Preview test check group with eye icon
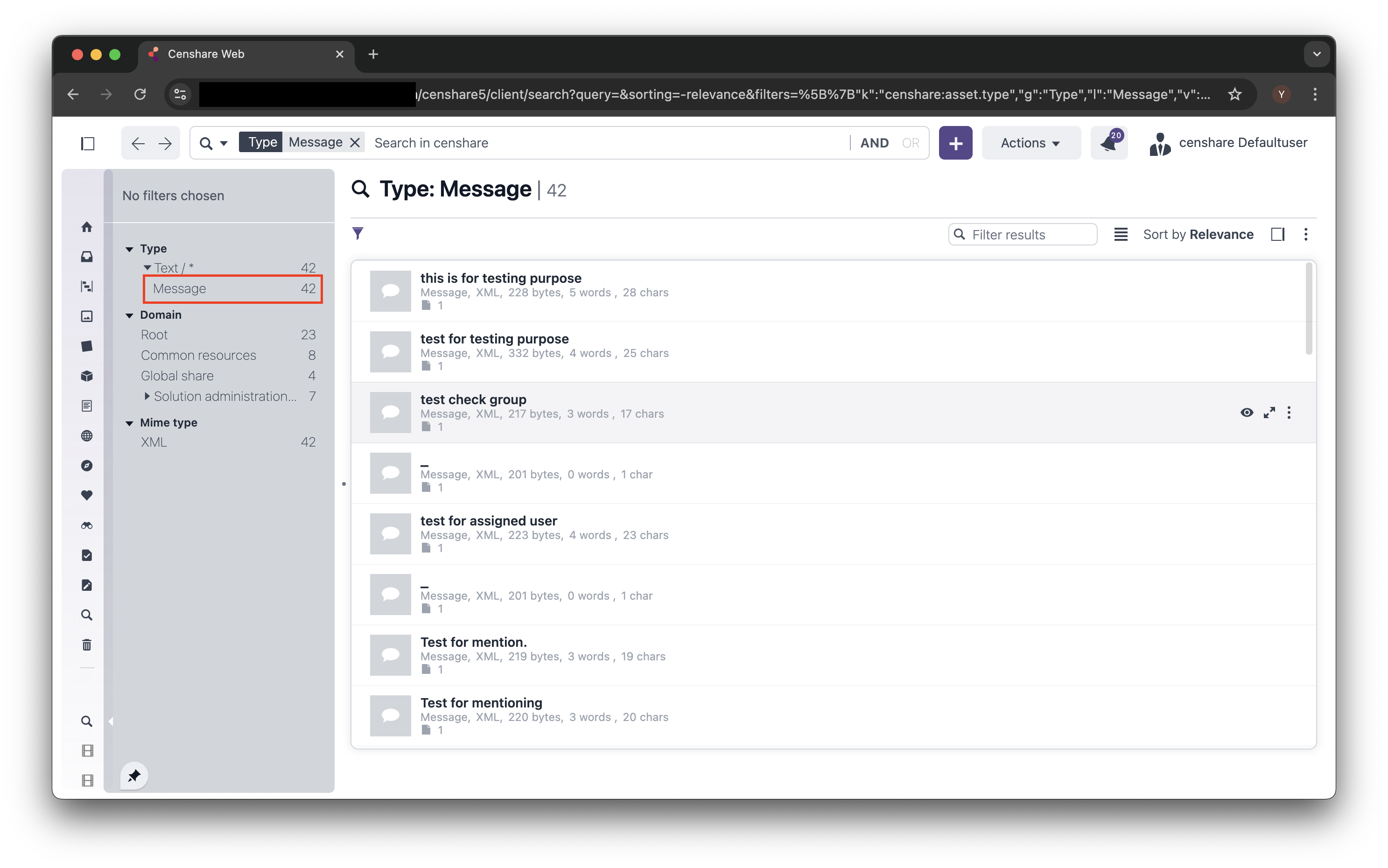This screenshot has height=868, width=1388. (1246, 413)
